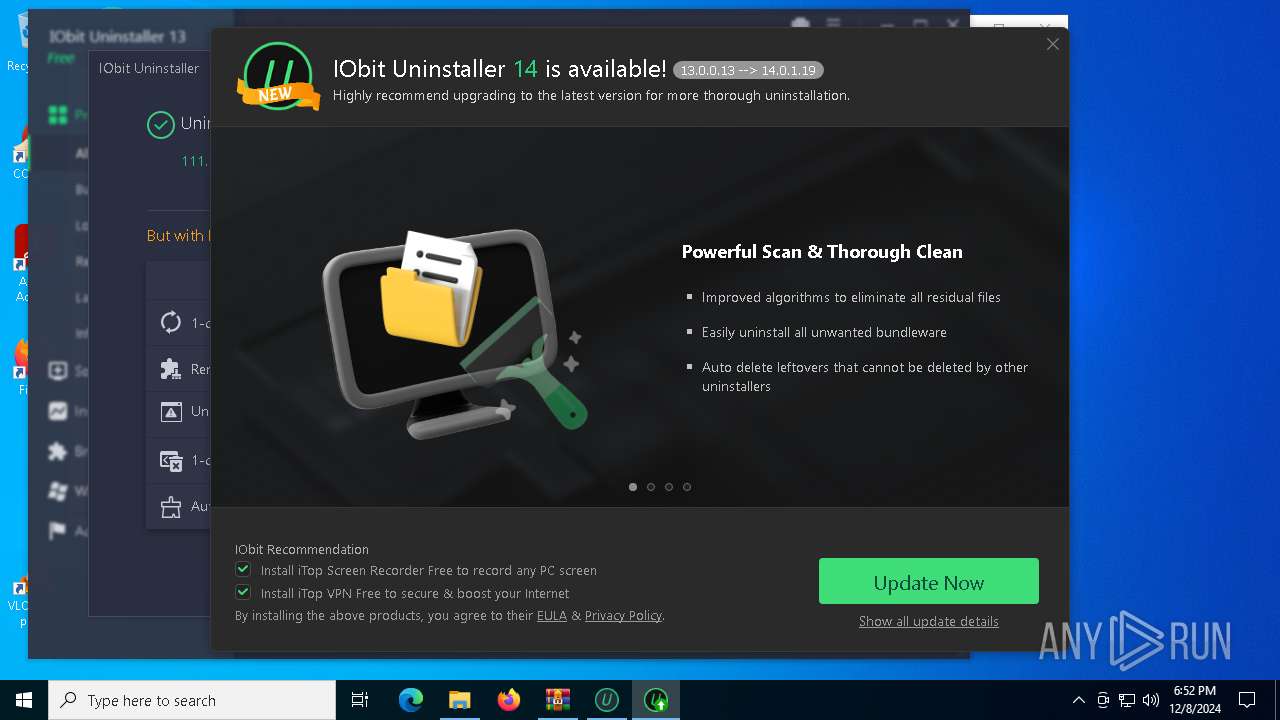This screenshot has width=1280, height=720.
Task: Launch Firefox from taskbar
Action: pyautogui.click(x=508, y=700)
